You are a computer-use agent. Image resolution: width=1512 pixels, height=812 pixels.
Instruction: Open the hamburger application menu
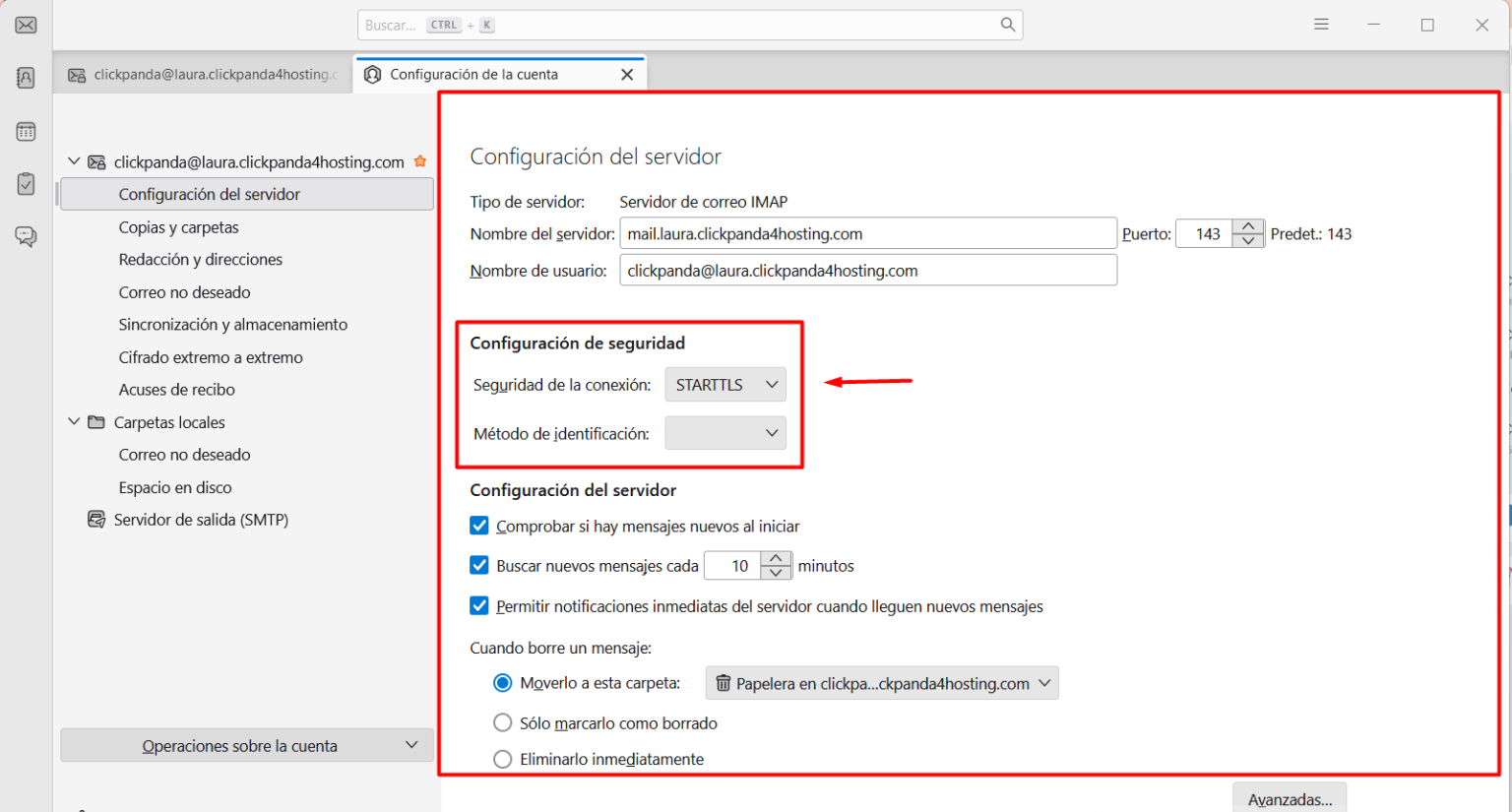pyautogui.click(x=1321, y=25)
